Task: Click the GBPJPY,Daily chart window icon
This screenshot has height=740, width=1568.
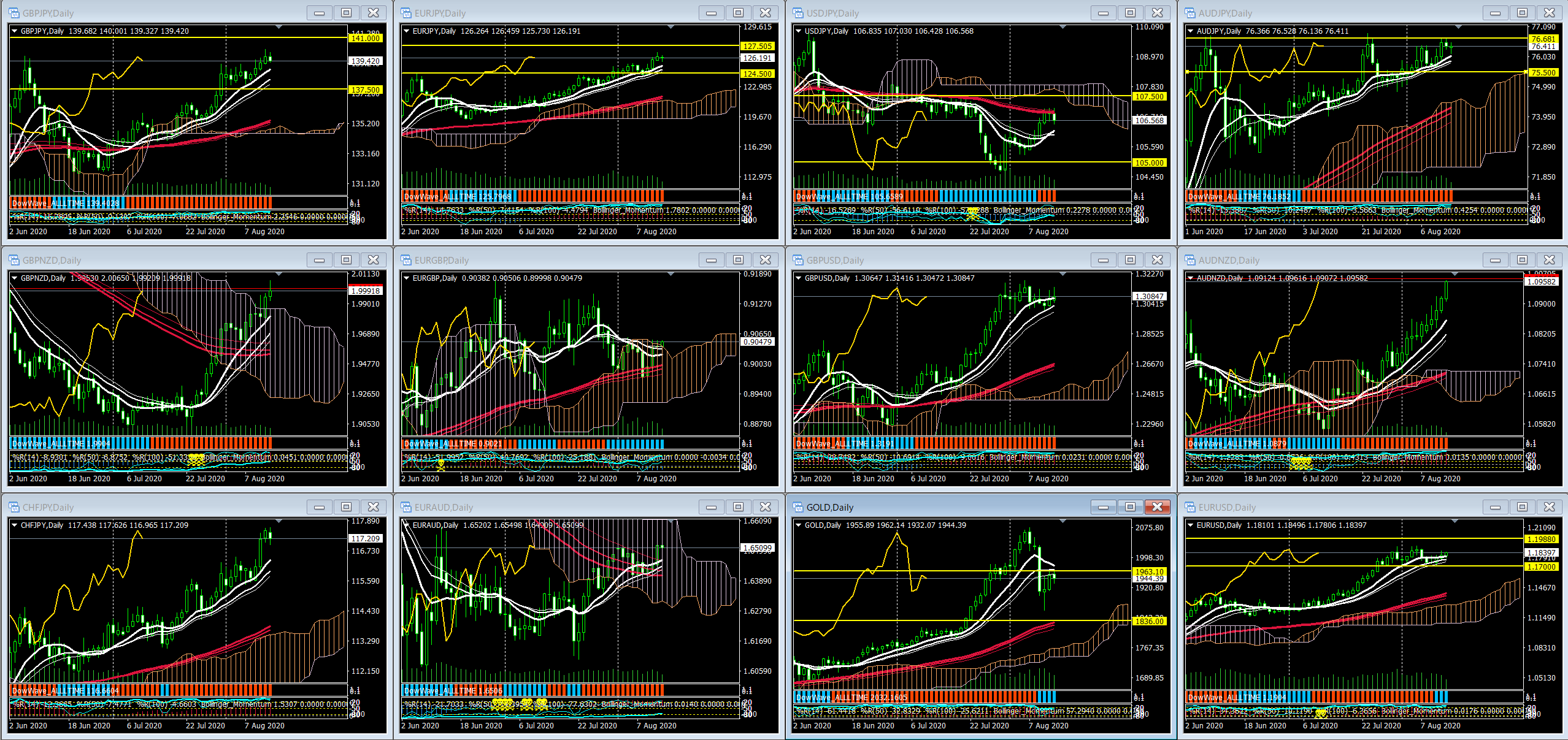Action: point(14,13)
